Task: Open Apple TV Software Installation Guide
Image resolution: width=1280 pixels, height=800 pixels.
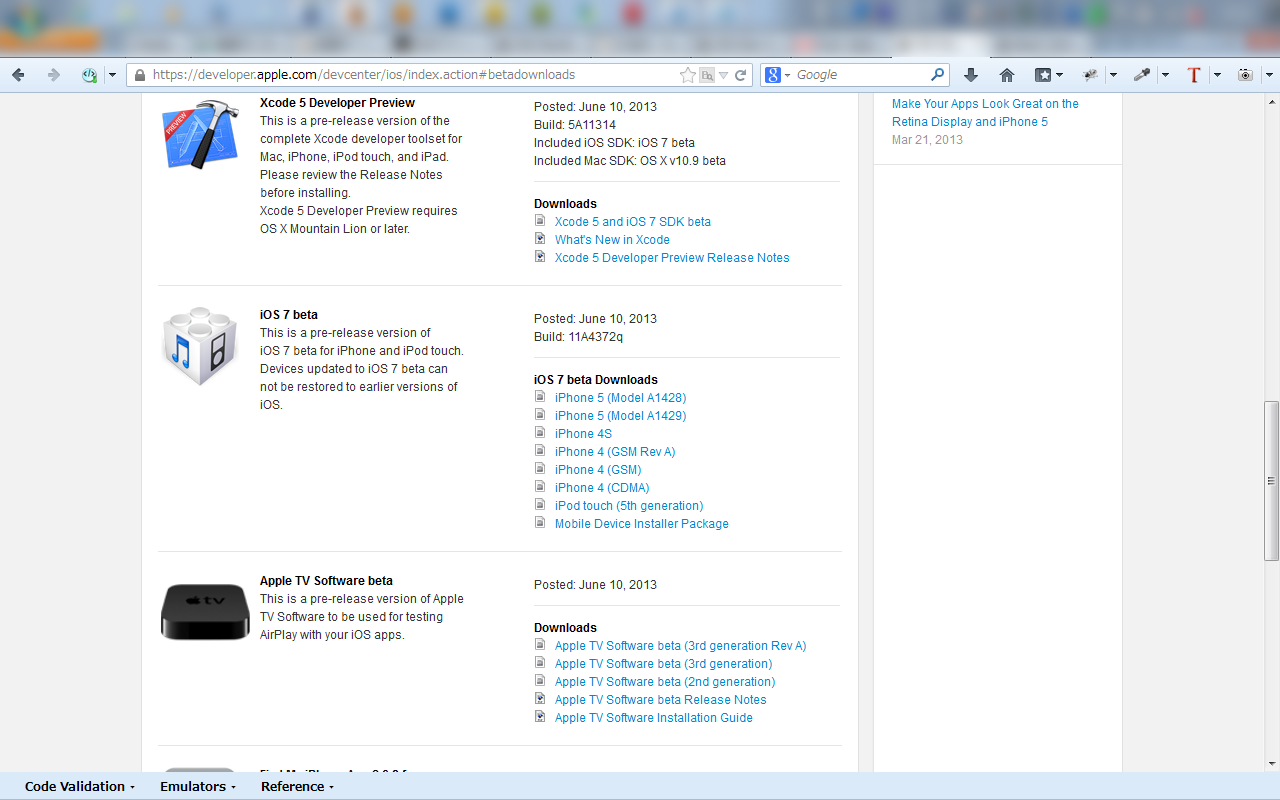Action: [654, 718]
